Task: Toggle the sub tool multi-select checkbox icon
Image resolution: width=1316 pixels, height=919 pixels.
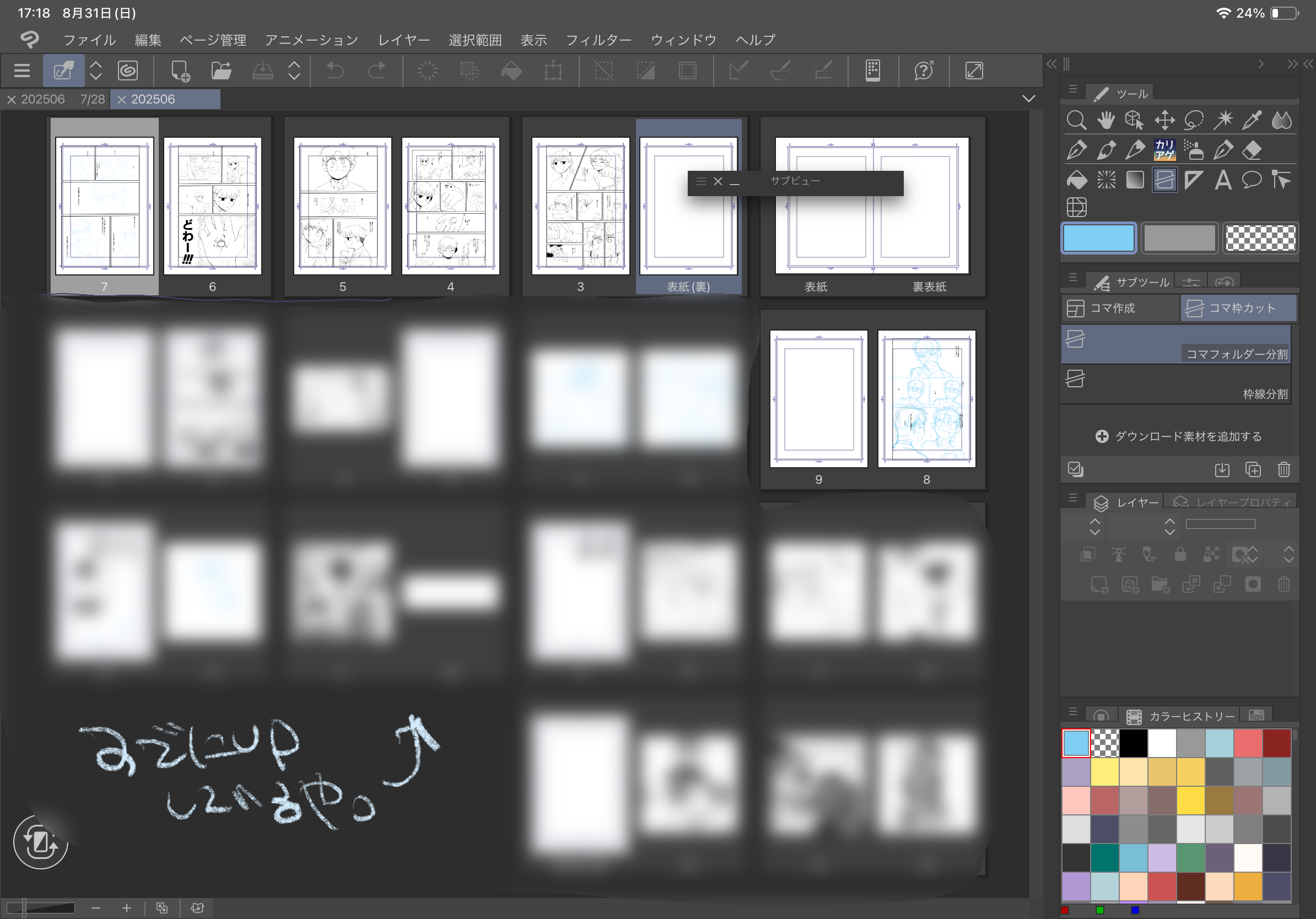Action: 1075,470
